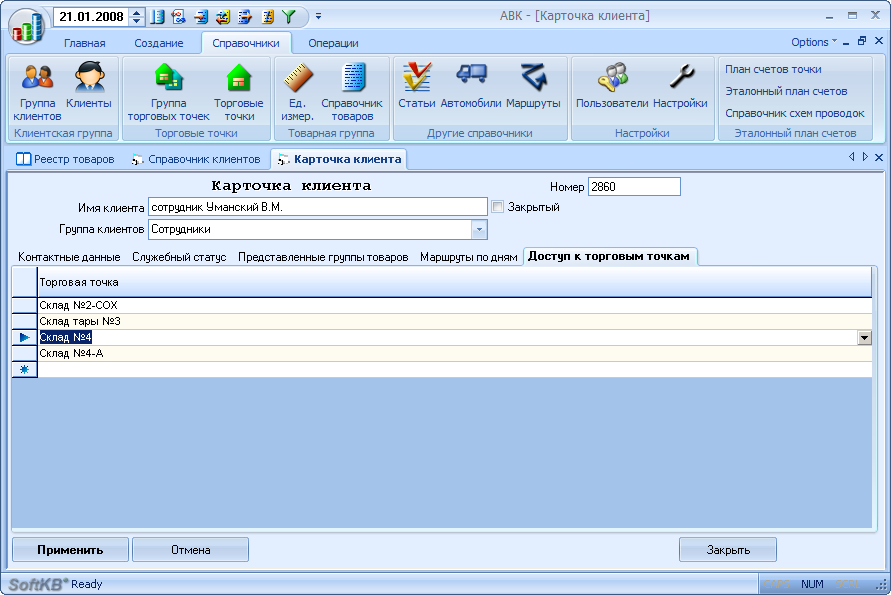Open Торговые точки directory
The height and width of the screenshot is (595, 891).
pyautogui.click(x=239, y=93)
